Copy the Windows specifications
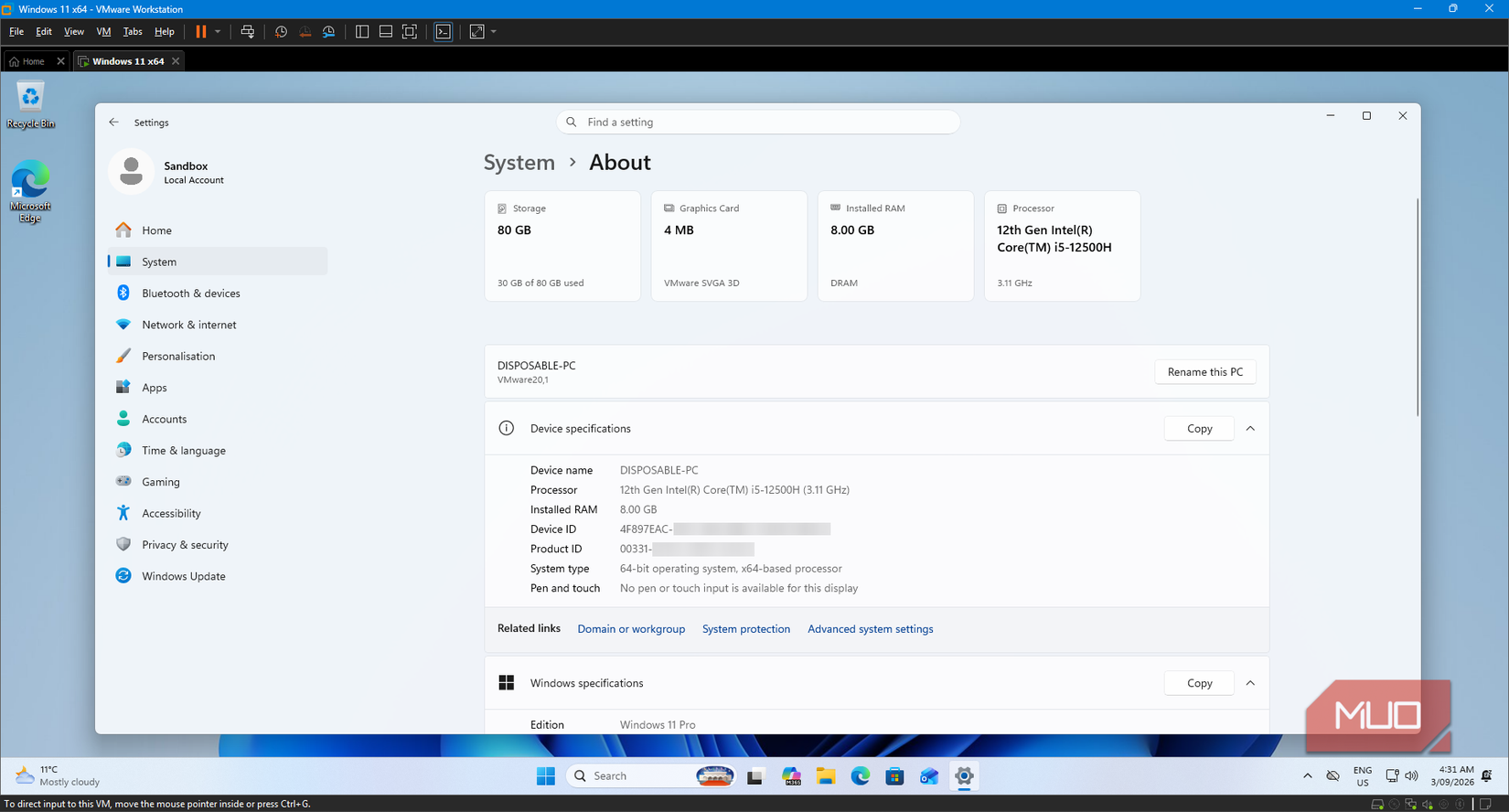Viewport: 1509px width, 812px height. (x=1199, y=683)
